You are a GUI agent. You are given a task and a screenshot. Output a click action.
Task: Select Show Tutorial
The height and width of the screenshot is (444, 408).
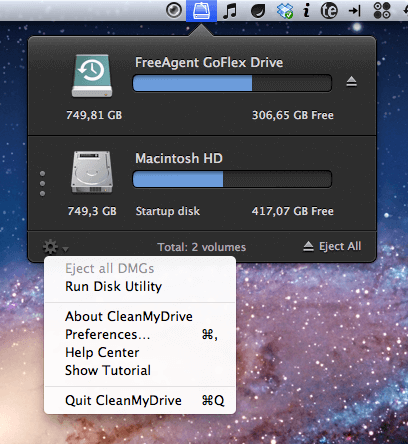[x=108, y=370]
